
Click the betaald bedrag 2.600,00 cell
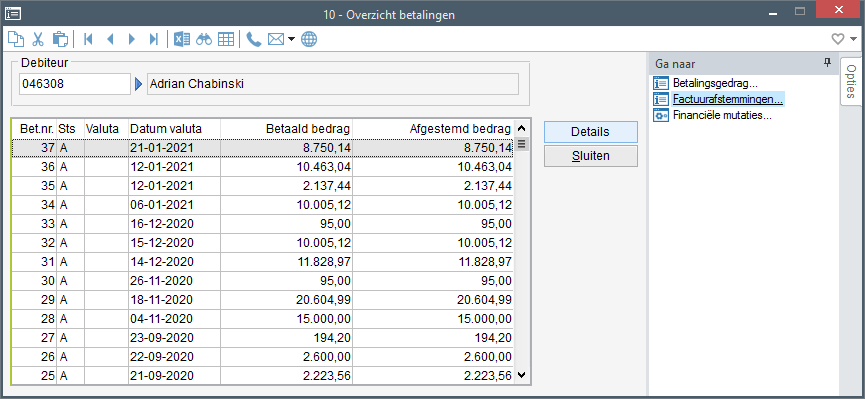coord(286,357)
